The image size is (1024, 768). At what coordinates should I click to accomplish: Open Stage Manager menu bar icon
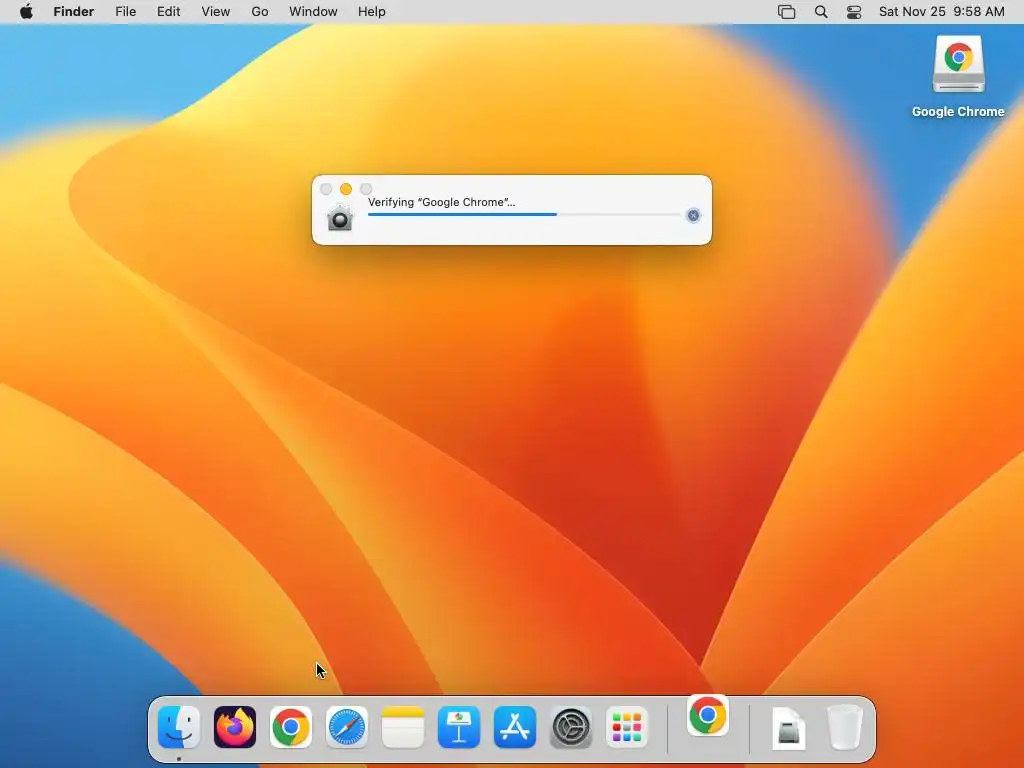786,12
